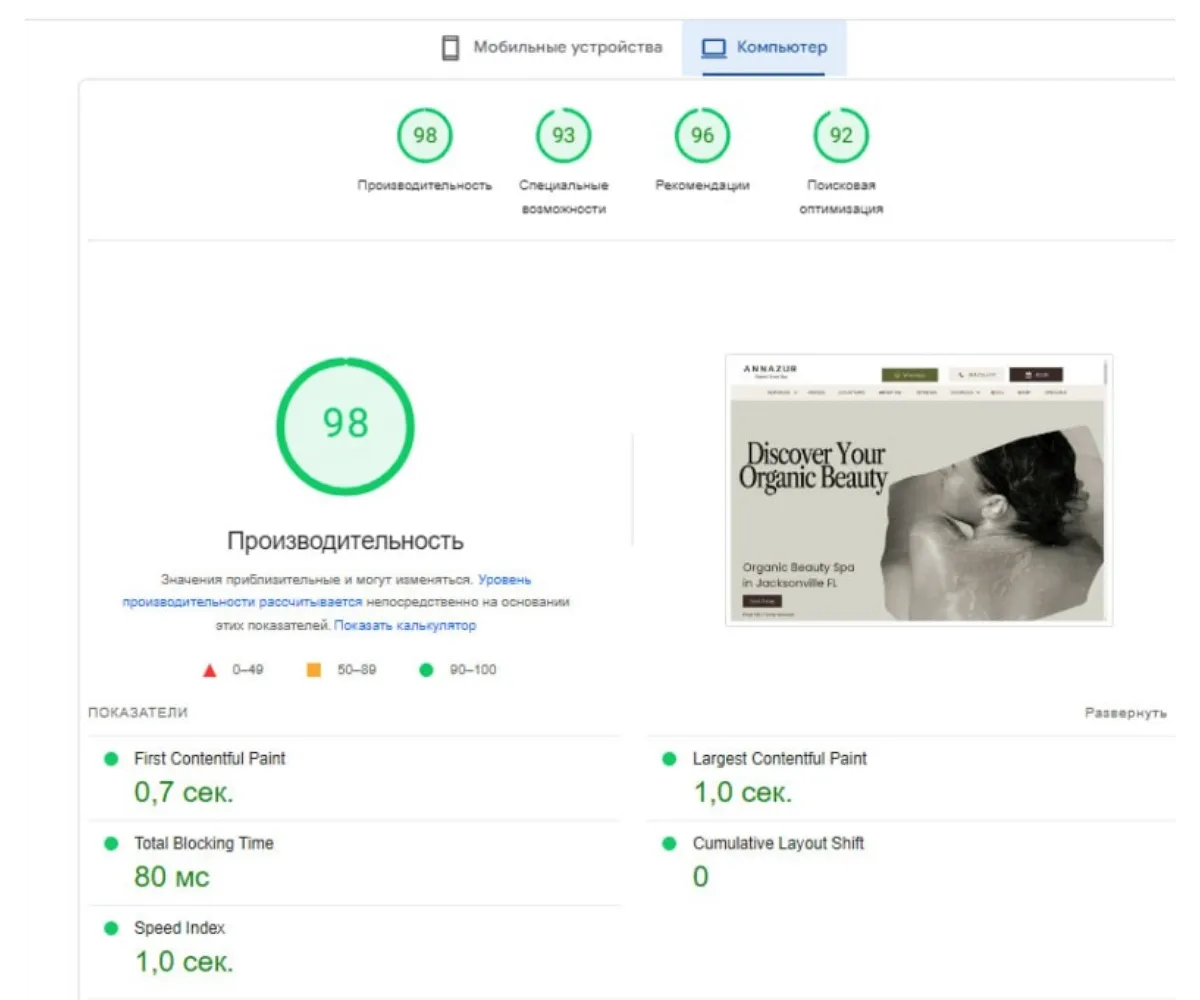Viewport: 1200px width, 1000px height.
Task: Click the green circle 90–100 legend icon
Action: 426,670
